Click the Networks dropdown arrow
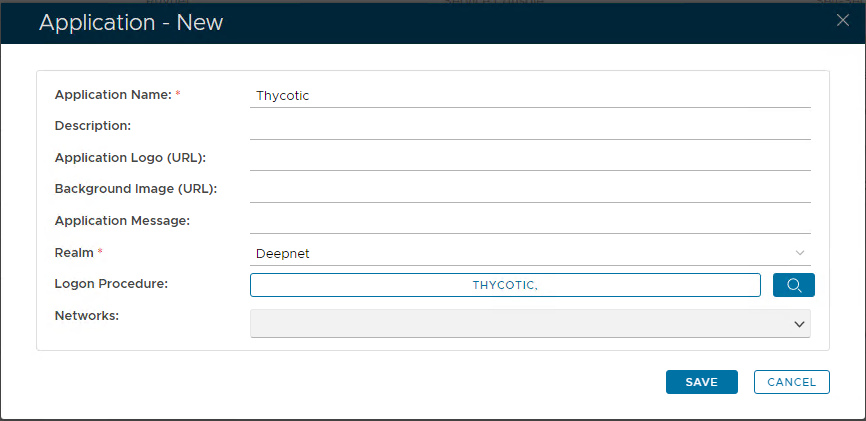 point(799,324)
